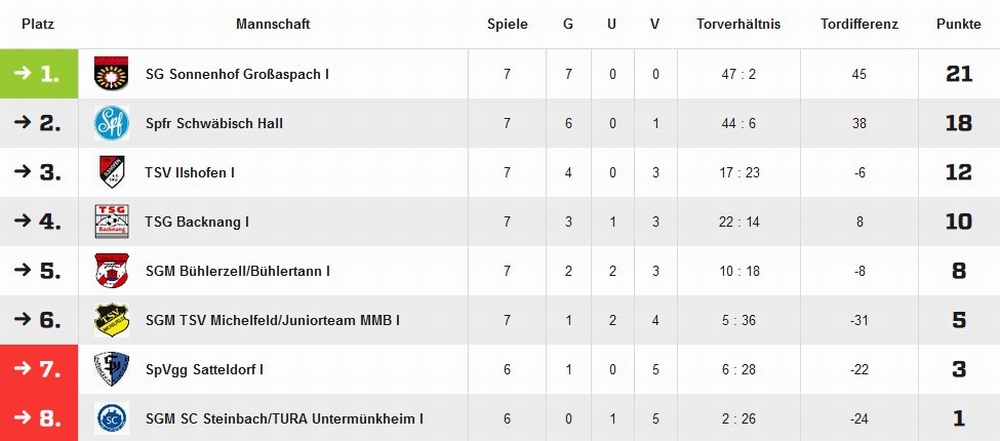
Task: Select the Mannschaft column header
Action: point(273,24)
